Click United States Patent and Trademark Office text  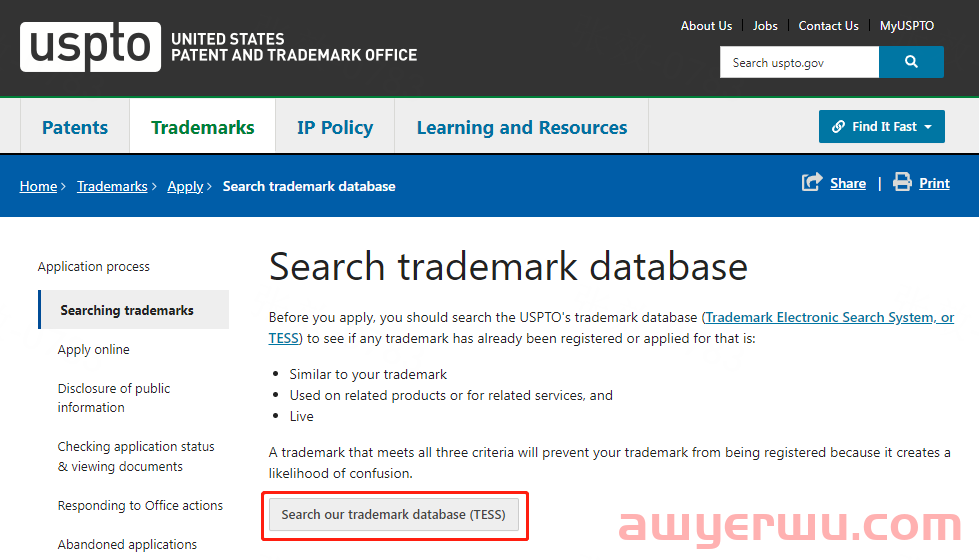[x=294, y=47]
